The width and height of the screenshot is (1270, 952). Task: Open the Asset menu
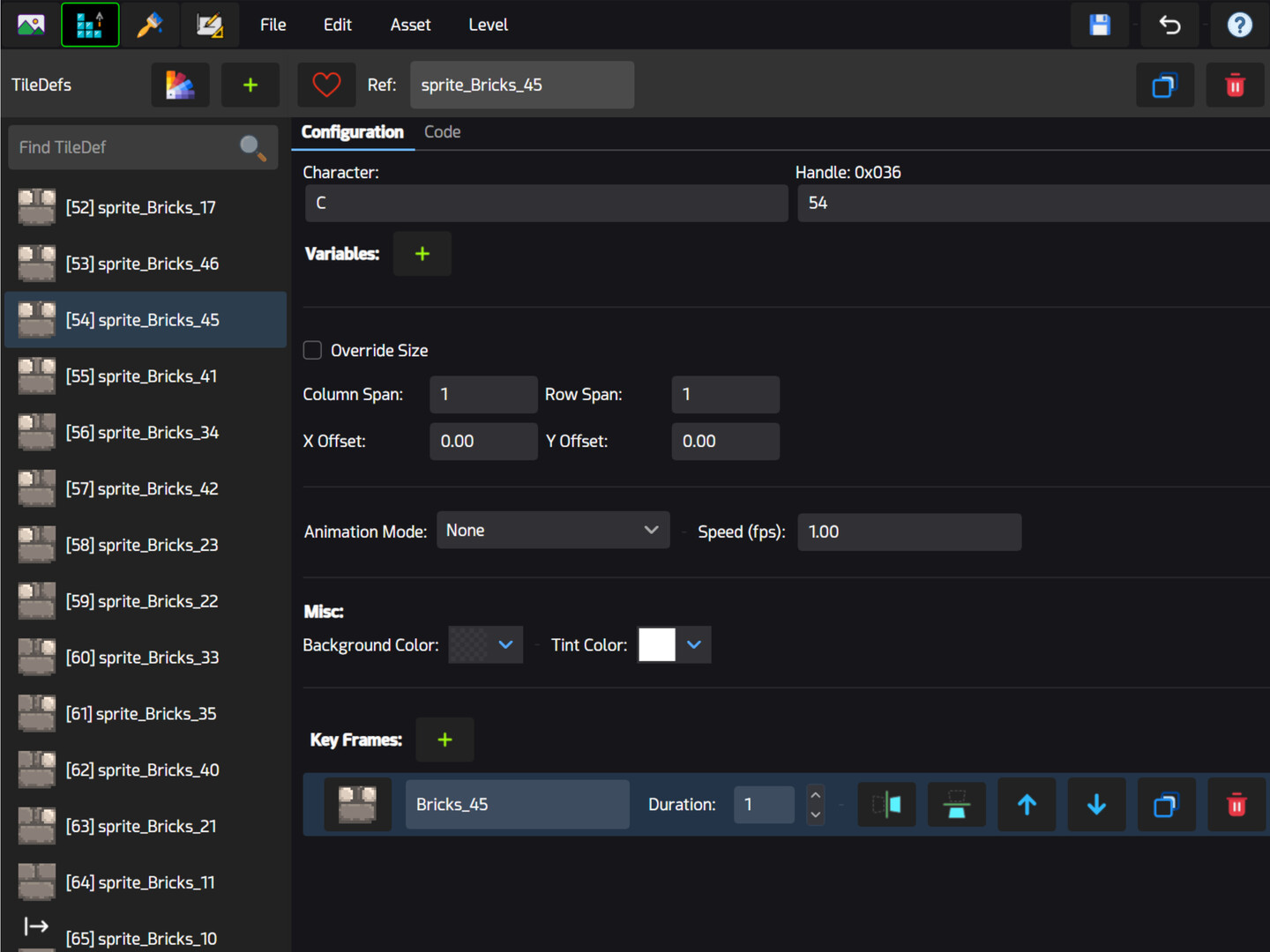(410, 25)
